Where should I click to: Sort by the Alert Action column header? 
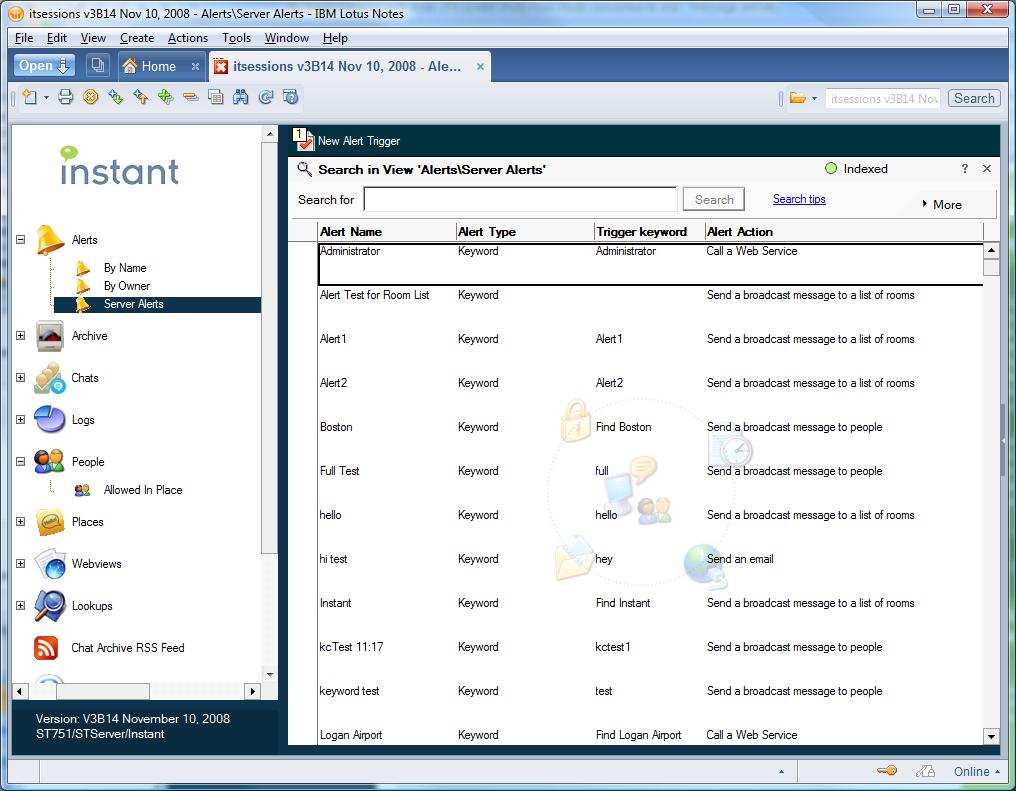tap(844, 232)
